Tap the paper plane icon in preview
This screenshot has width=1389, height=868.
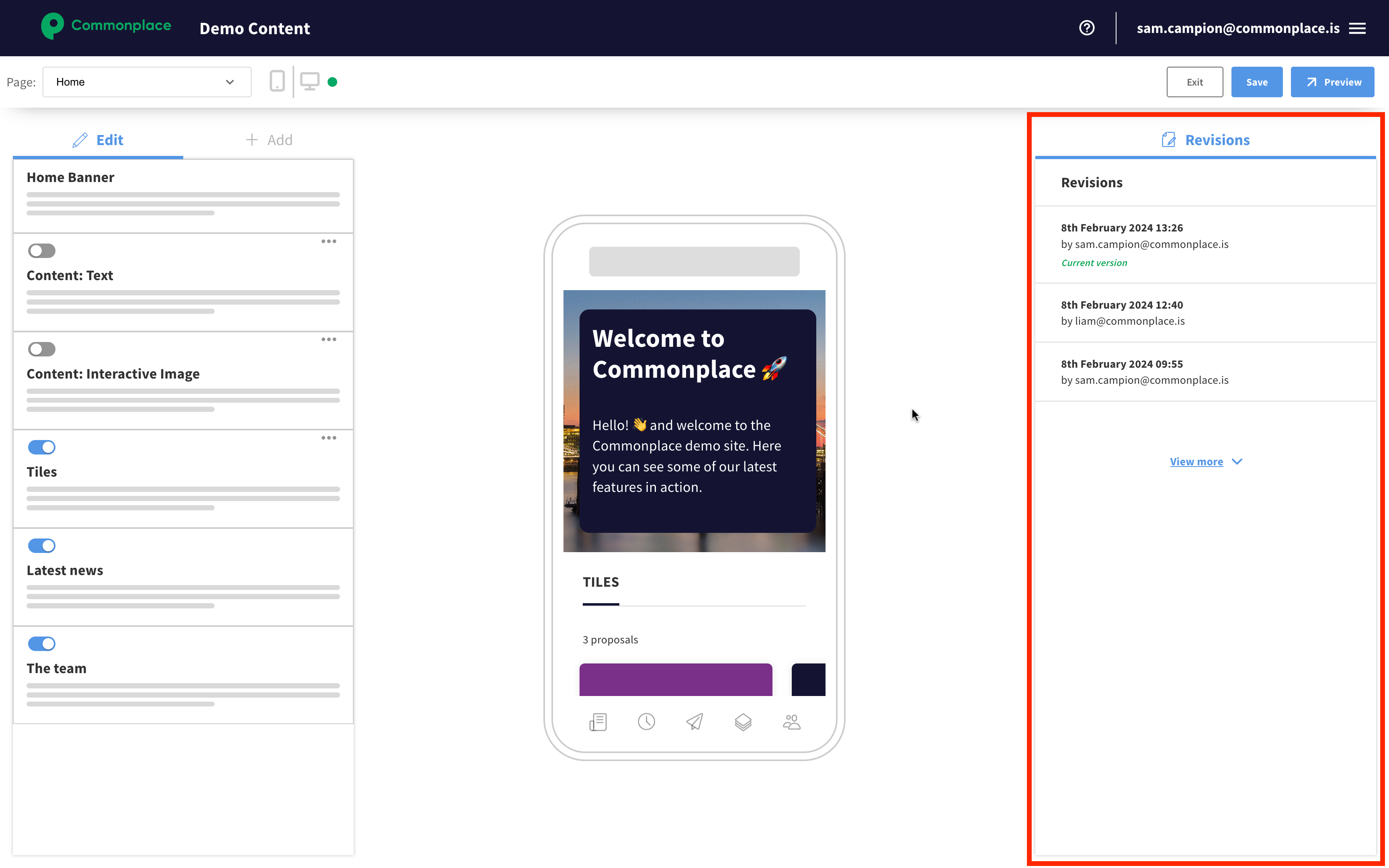coord(694,722)
